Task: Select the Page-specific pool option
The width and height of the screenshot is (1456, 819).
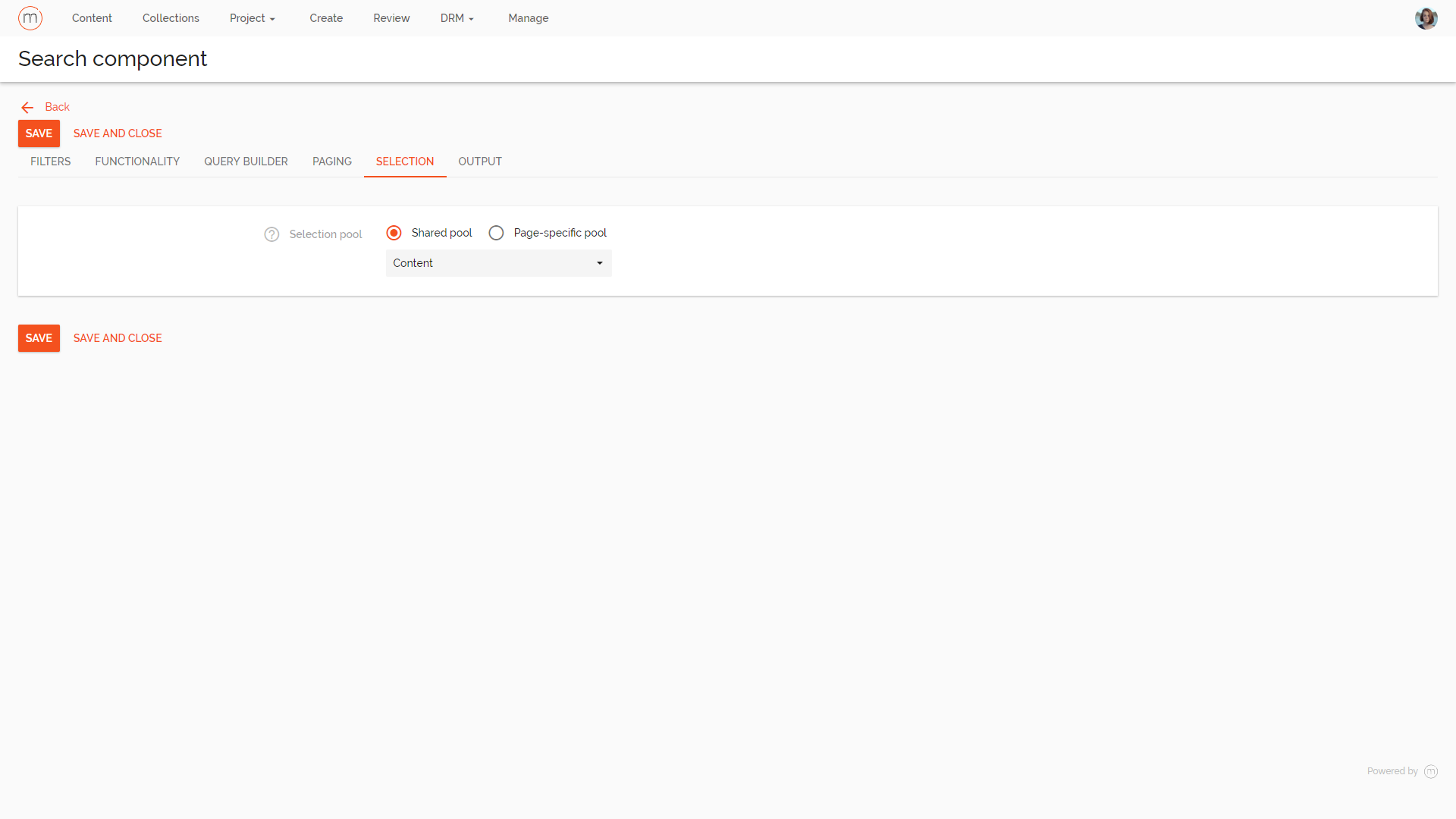Action: click(x=497, y=233)
